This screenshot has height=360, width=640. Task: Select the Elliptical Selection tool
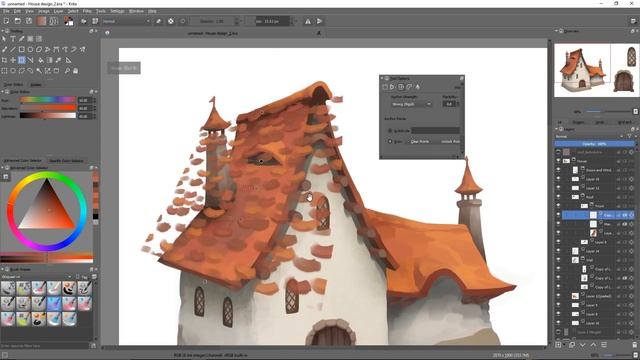coord(13,71)
